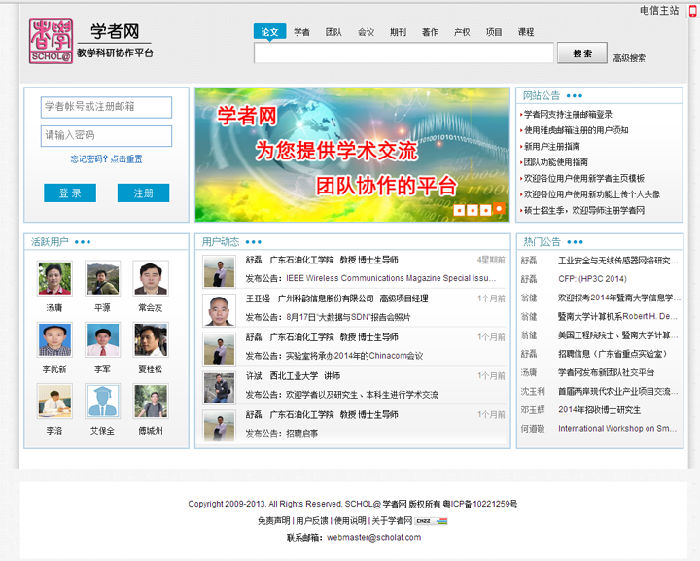Open the 关于学者网 footer link
This screenshot has height=561, width=700.
[x=392, y=520]
